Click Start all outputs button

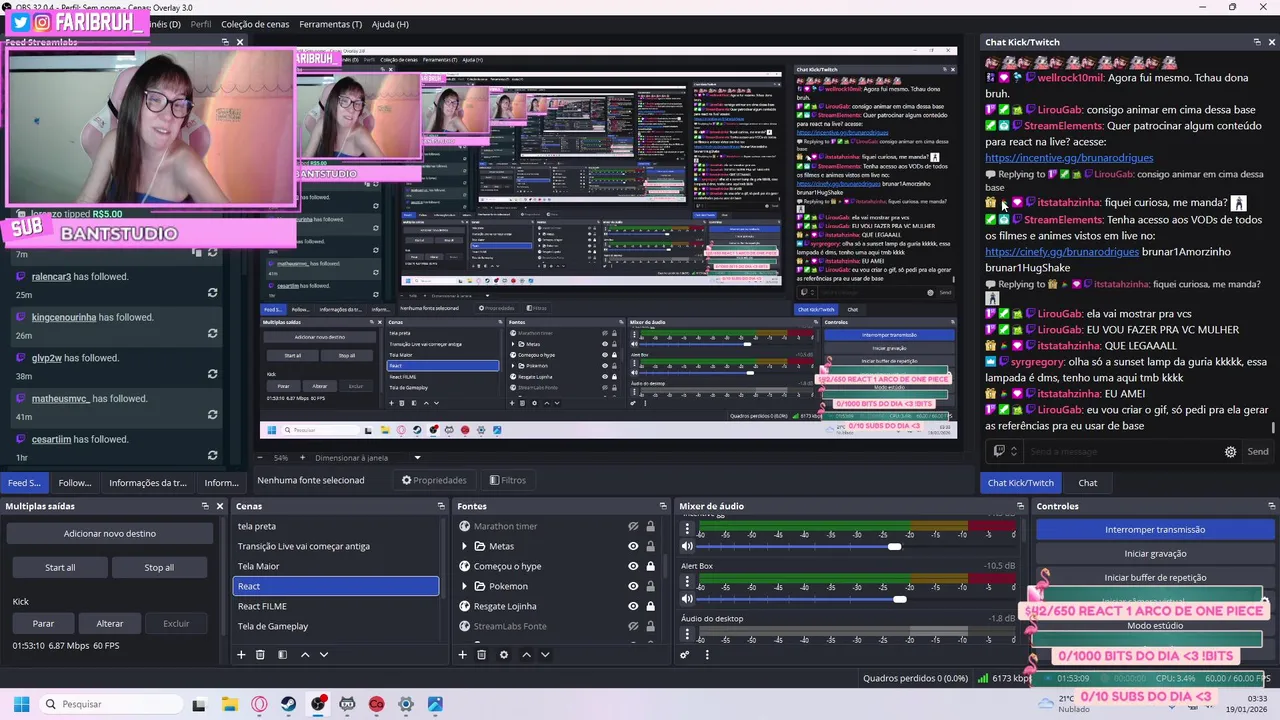(x=60, y=567)
